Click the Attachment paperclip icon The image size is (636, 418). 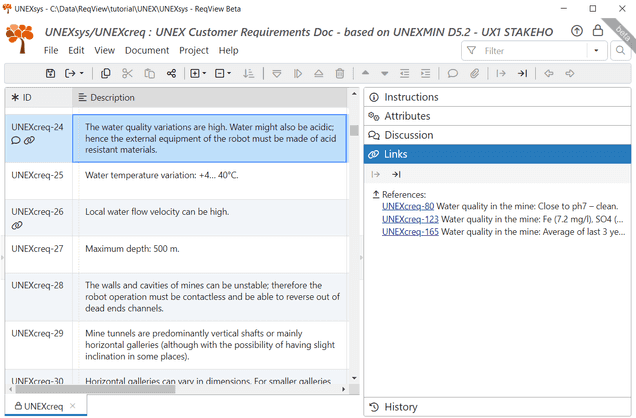tap(475, 73)
